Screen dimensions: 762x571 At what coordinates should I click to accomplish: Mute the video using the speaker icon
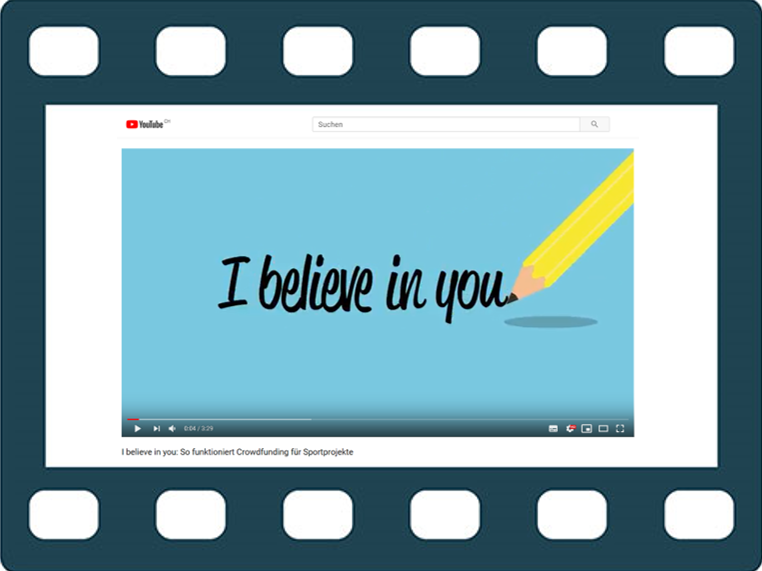(x=172, y=429)
